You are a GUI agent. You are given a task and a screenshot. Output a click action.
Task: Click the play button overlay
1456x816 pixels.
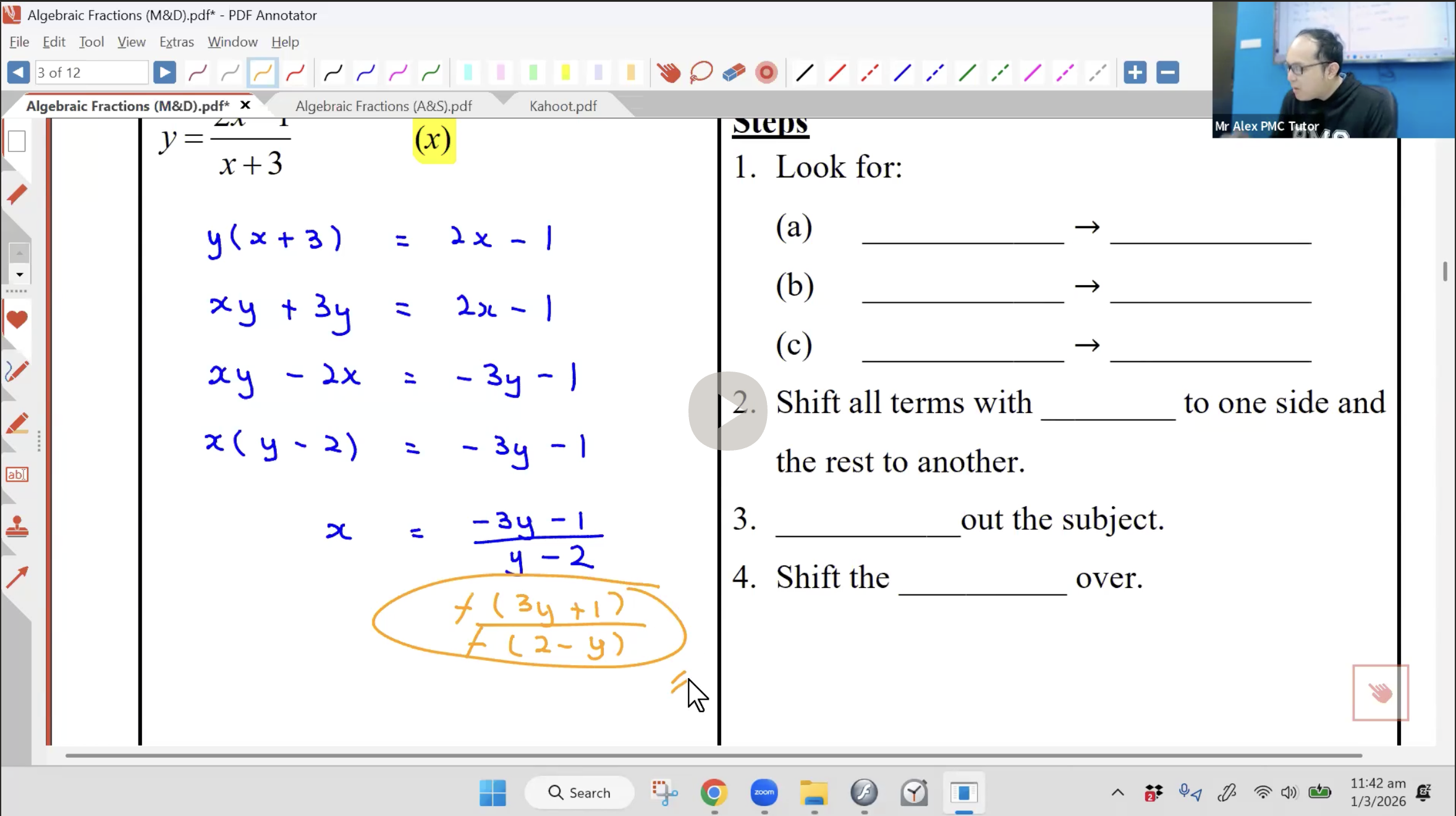point(728,411)
